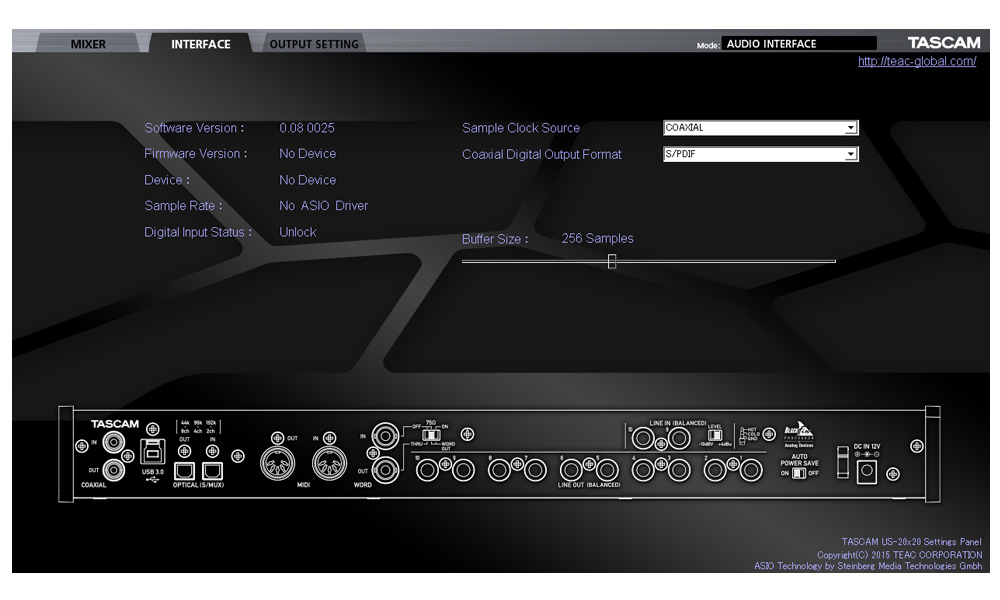1000x600 pixels.
Task: Click the Software Version label
Action: [194, 128]
